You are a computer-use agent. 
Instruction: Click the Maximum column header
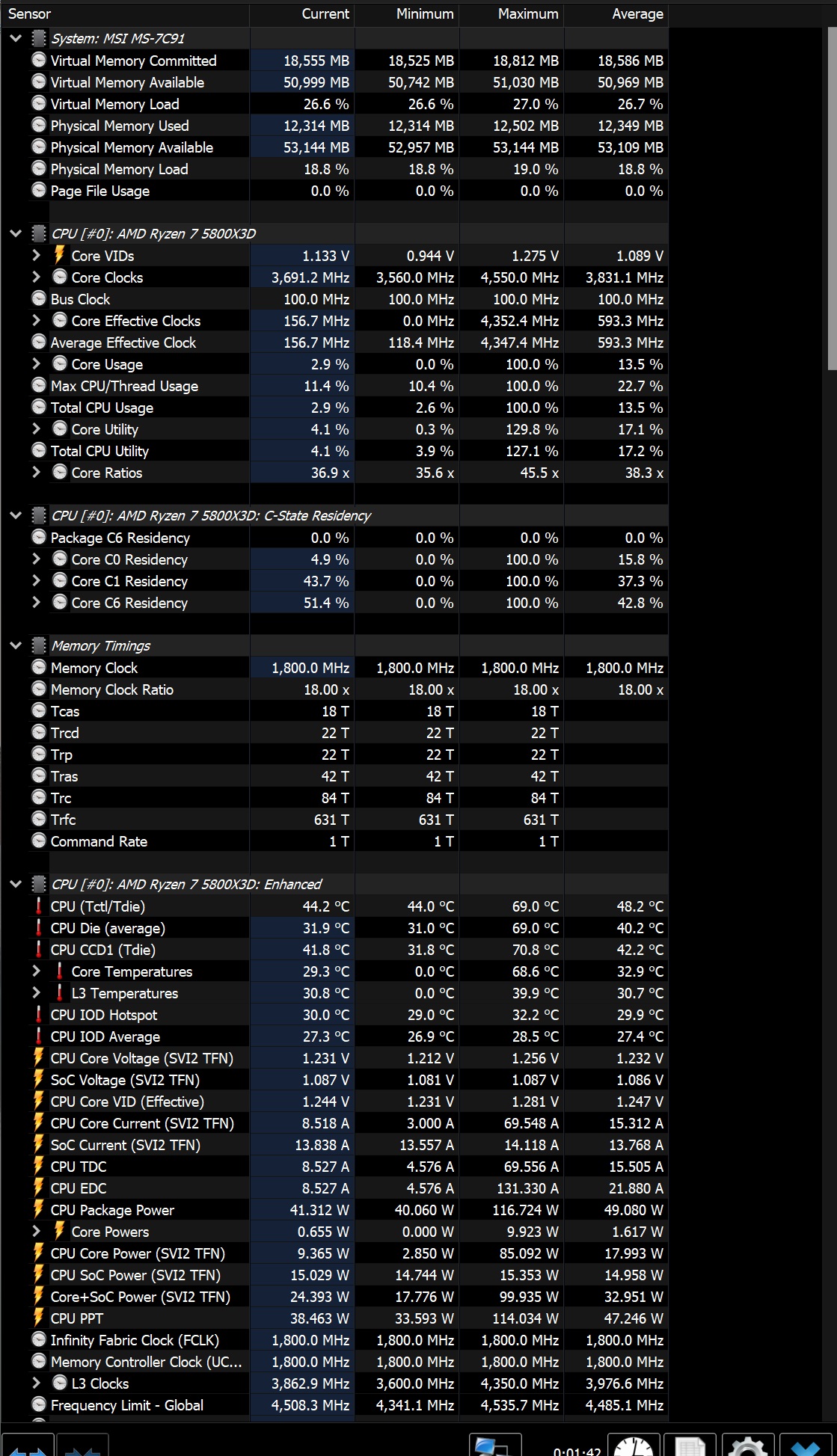tap(512, 13)
